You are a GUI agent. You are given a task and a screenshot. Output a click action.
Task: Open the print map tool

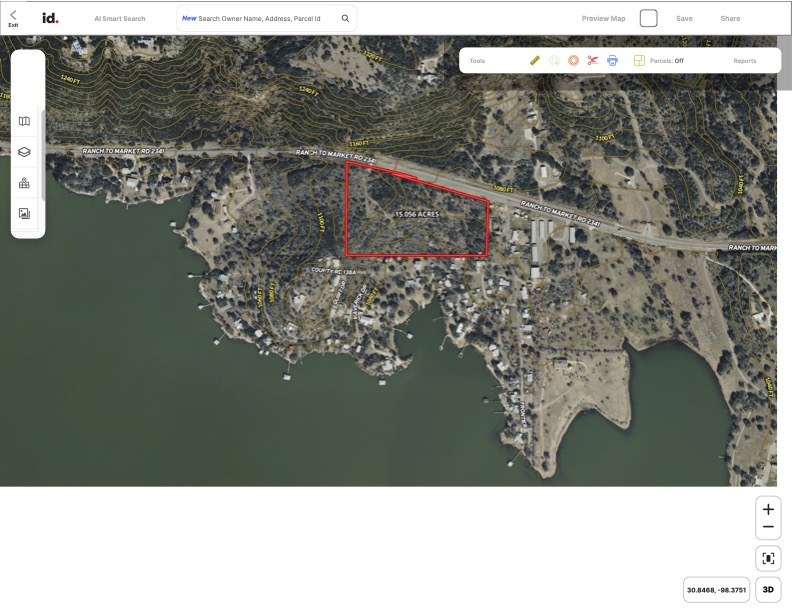point(612,61)
